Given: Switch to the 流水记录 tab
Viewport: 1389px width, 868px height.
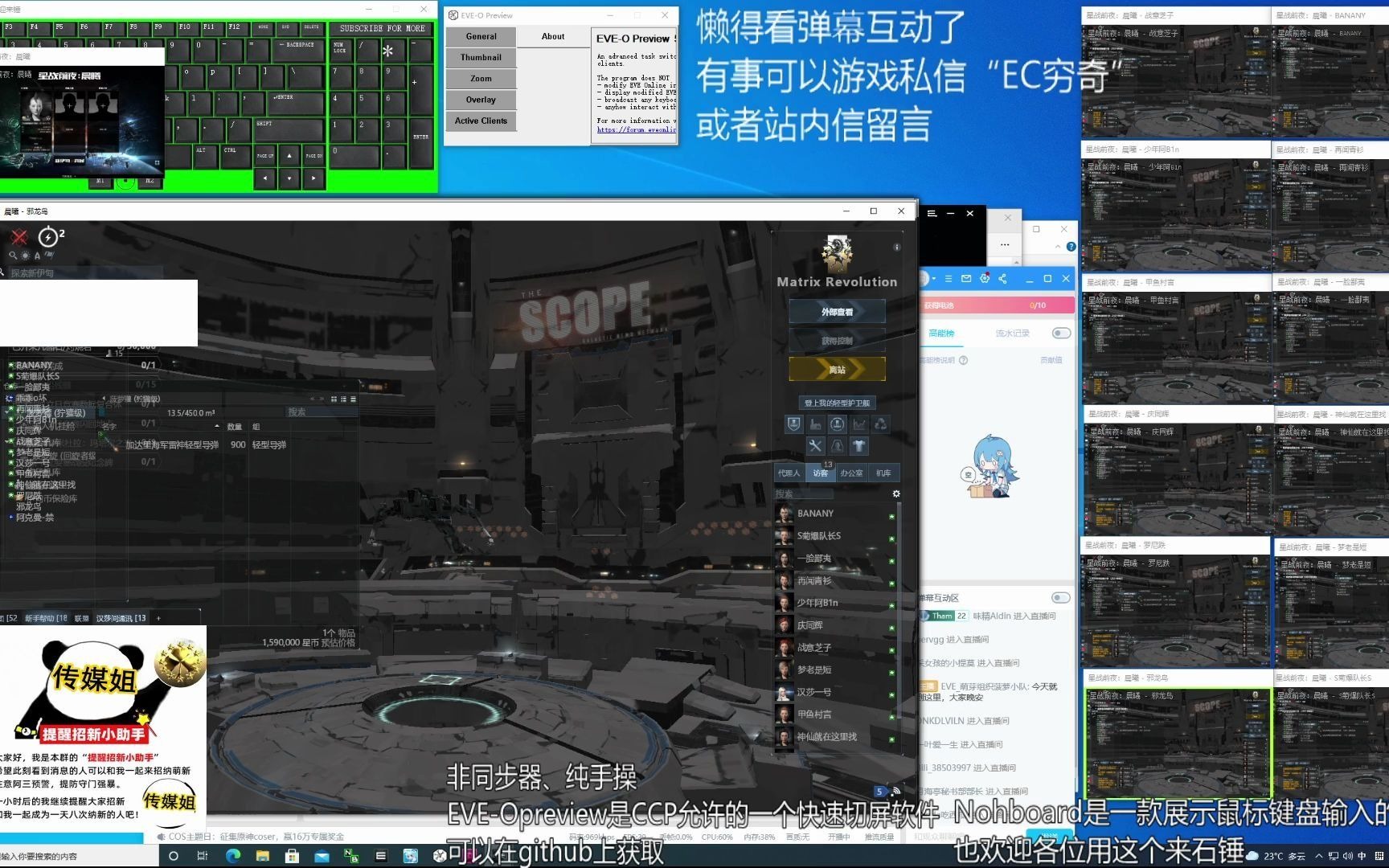Looking at the screenshot, I should [1012, 333].
